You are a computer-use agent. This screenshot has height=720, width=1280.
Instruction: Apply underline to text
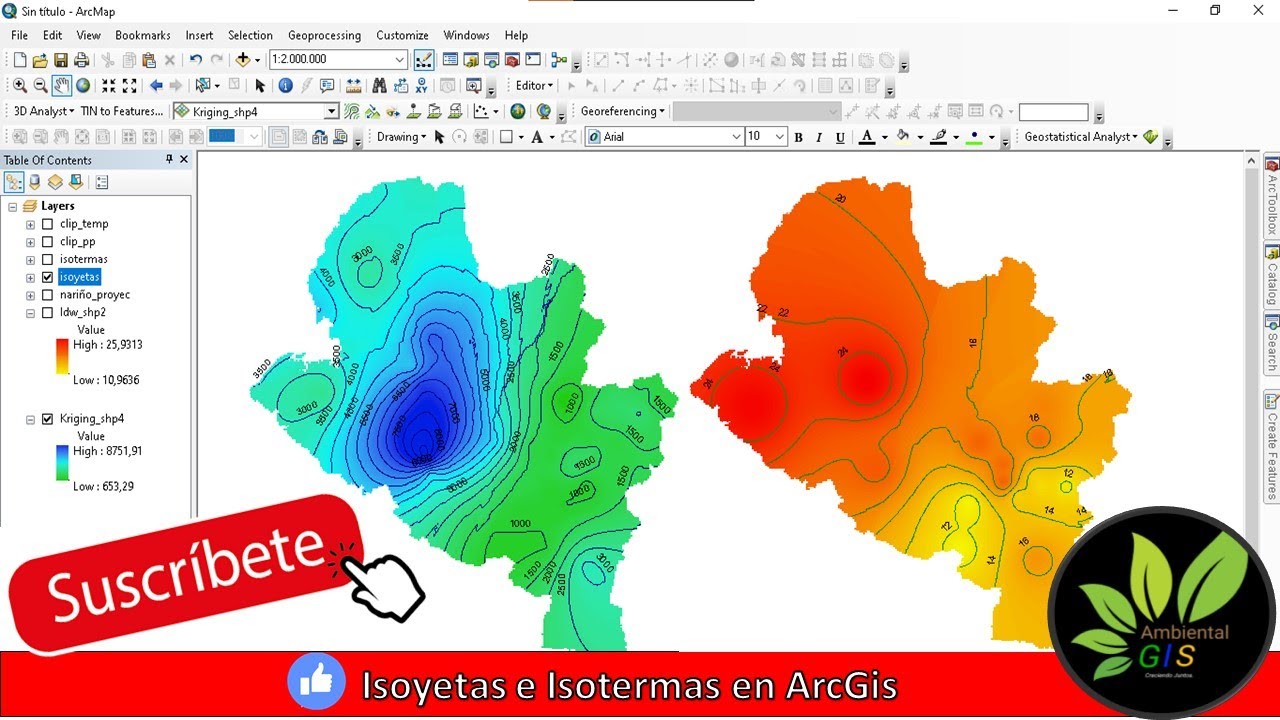click(840, 137)
